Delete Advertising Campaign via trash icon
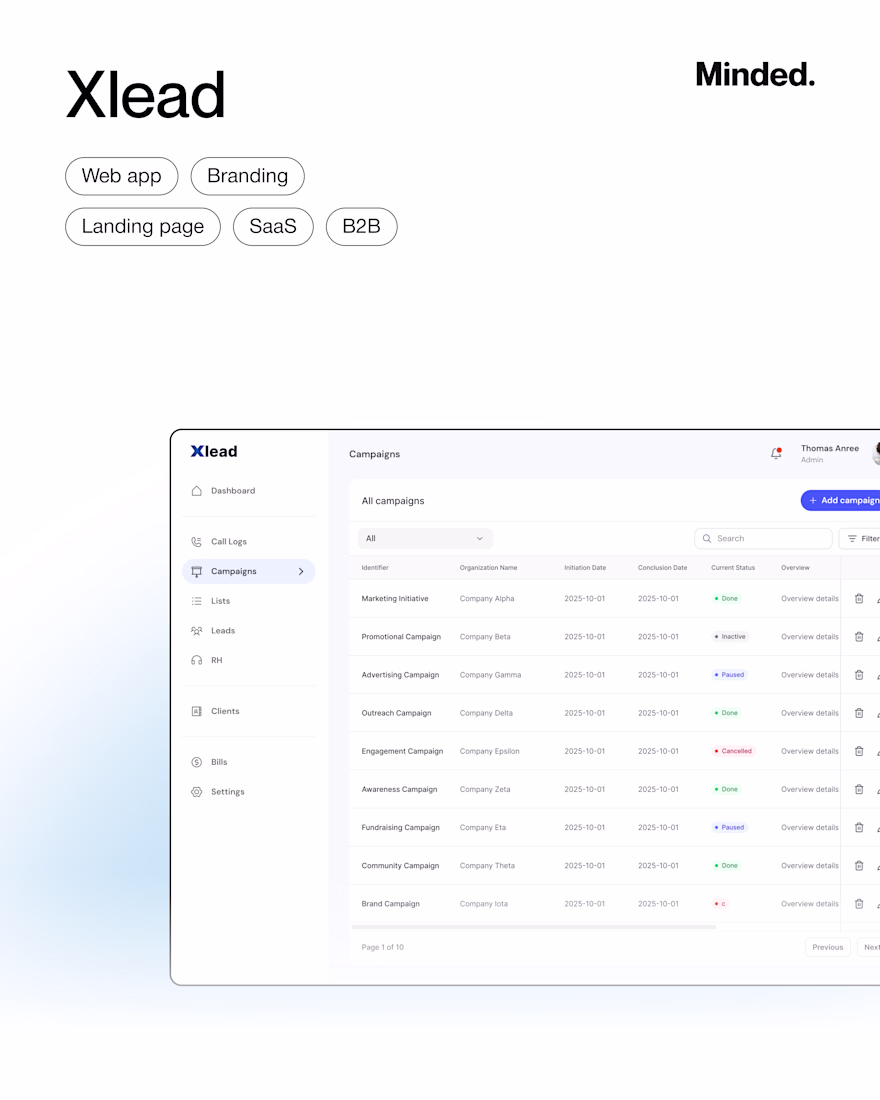The image size is (880, 1100). click(859, 675)
